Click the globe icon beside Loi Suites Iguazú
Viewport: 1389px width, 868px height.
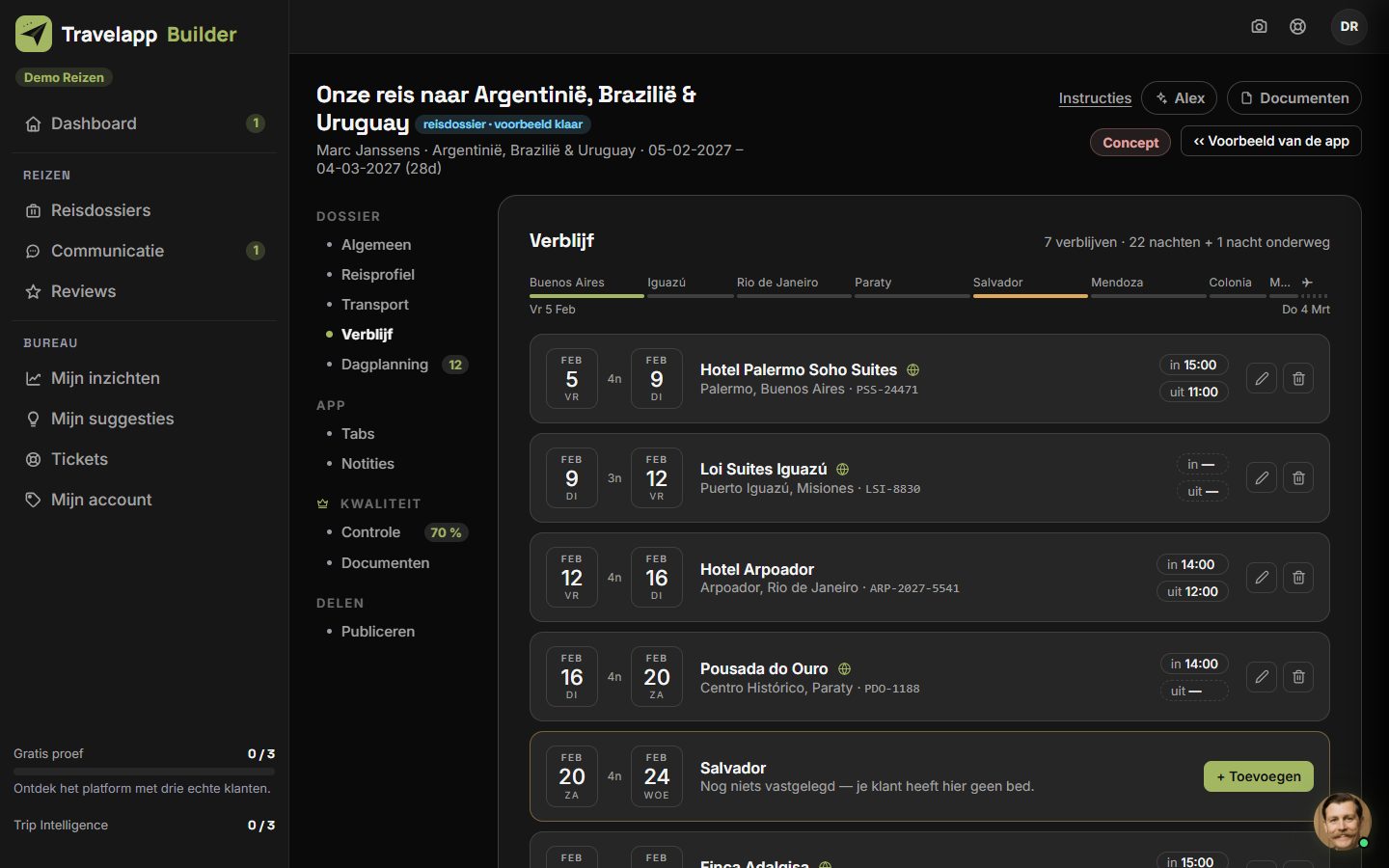pos(842,470)
